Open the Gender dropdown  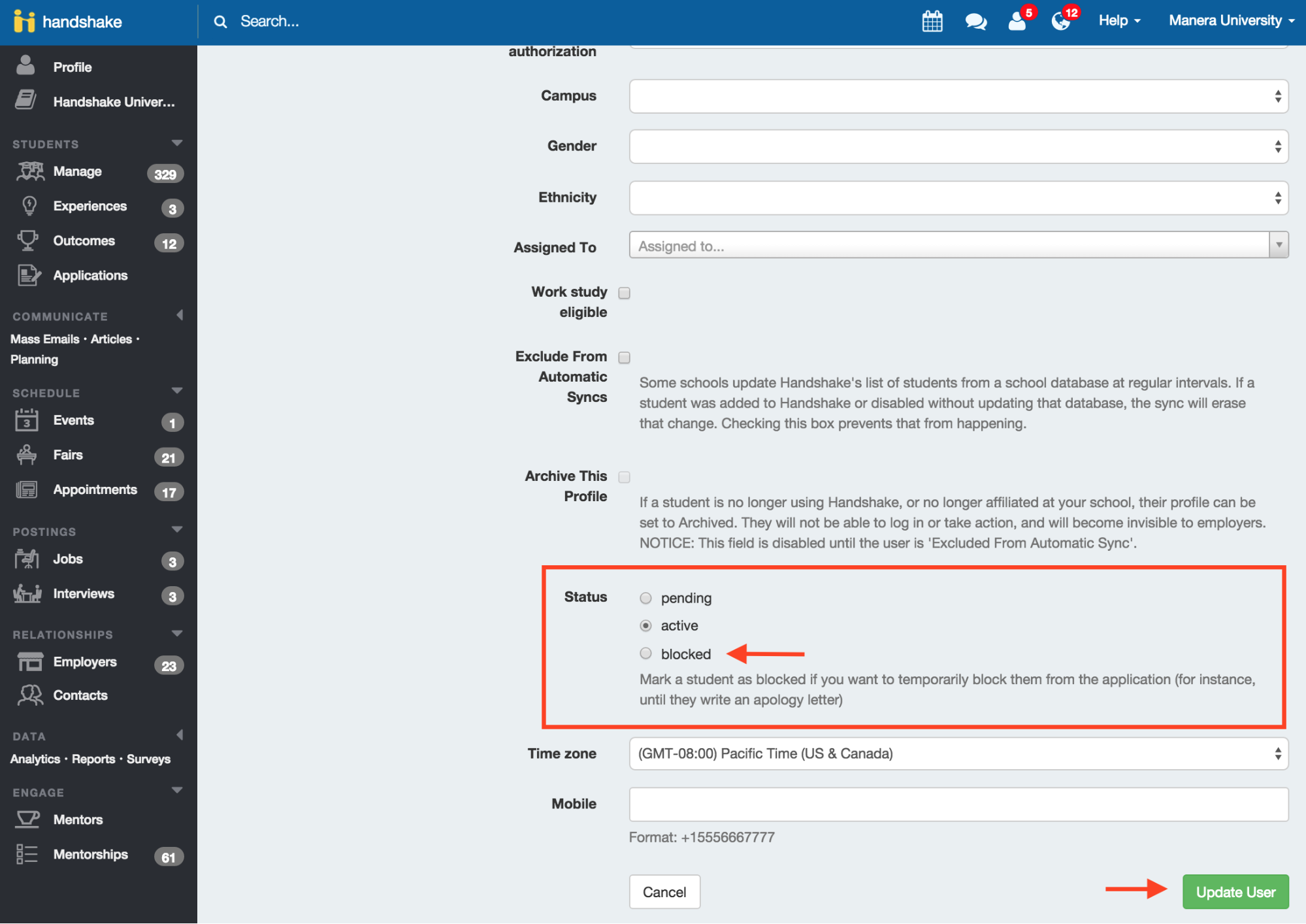(958, 146)
